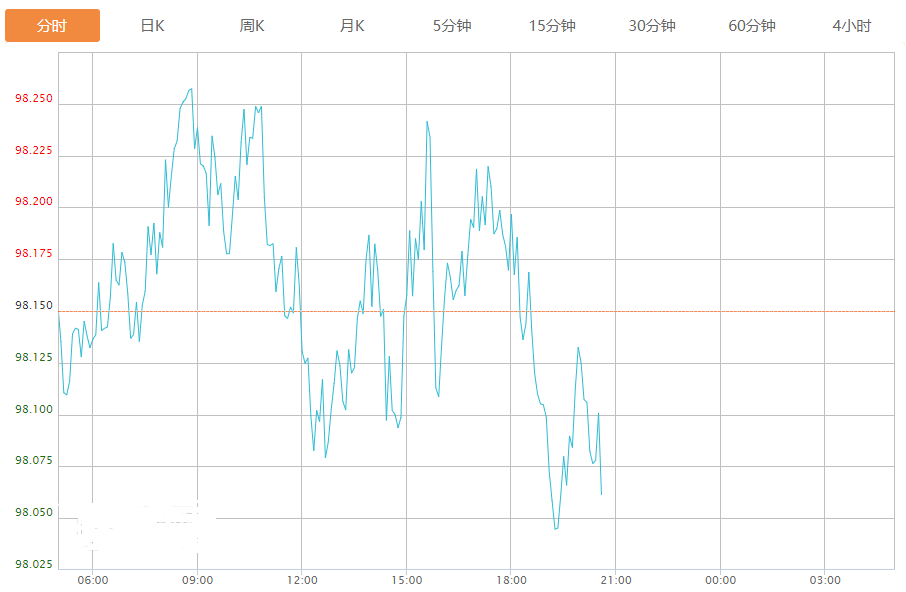Select the 分时 tab
Screen dimensions: 906x592
[52, 25]
